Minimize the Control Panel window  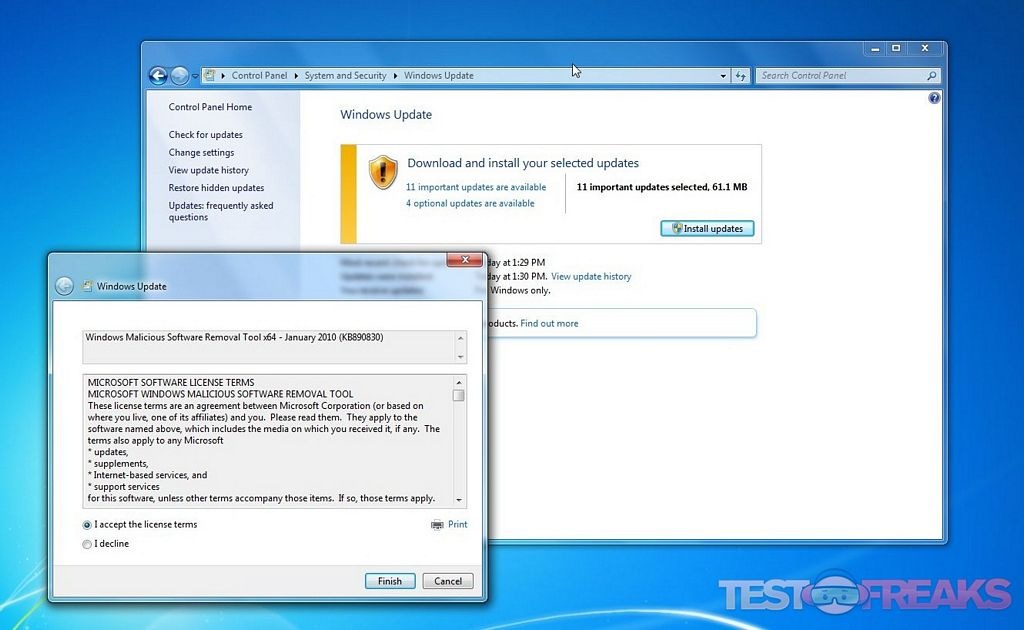(x=875, y=48)
